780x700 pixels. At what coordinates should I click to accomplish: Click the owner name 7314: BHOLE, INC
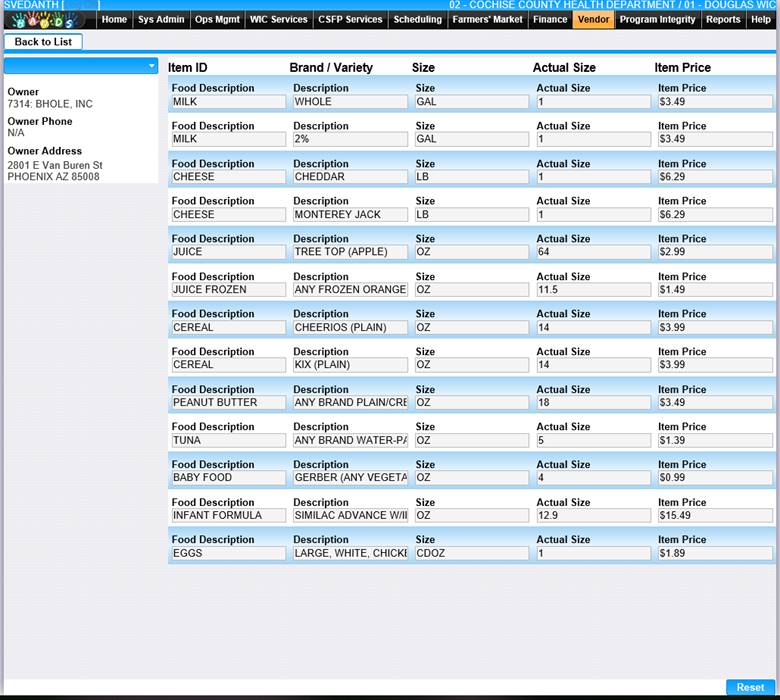point(50,104)
